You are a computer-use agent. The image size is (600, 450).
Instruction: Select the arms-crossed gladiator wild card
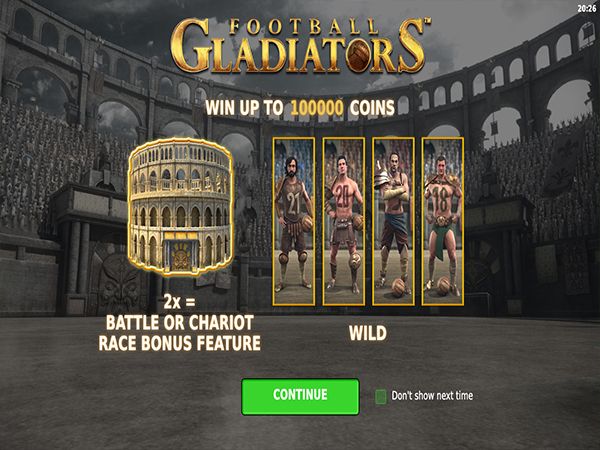[x=393, y=221]
